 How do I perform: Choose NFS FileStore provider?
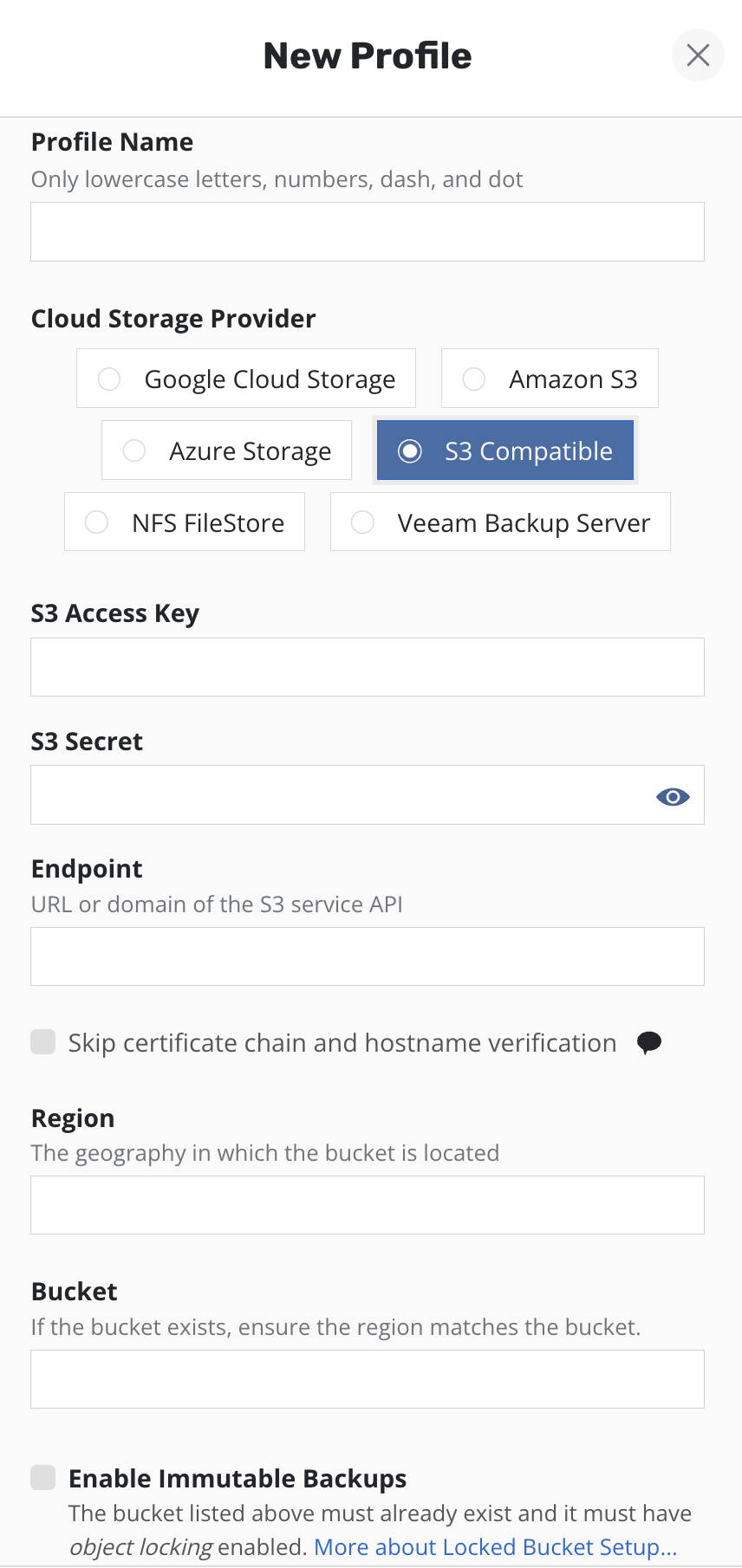pos(185,522)
